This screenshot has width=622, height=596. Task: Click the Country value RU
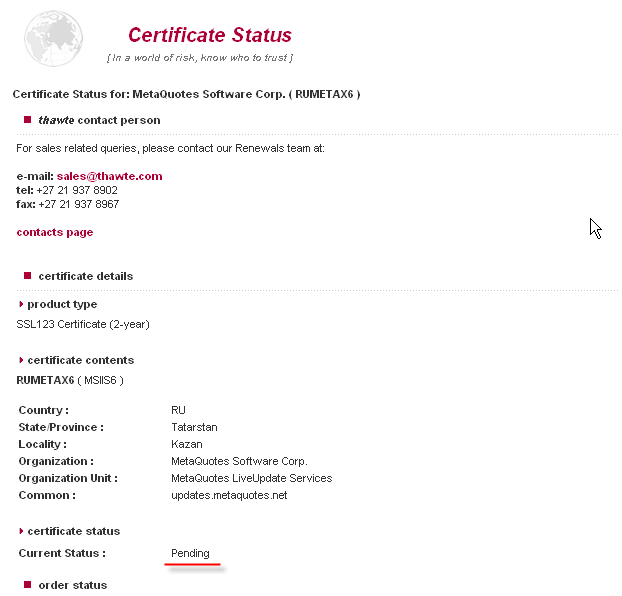[179, 410]
